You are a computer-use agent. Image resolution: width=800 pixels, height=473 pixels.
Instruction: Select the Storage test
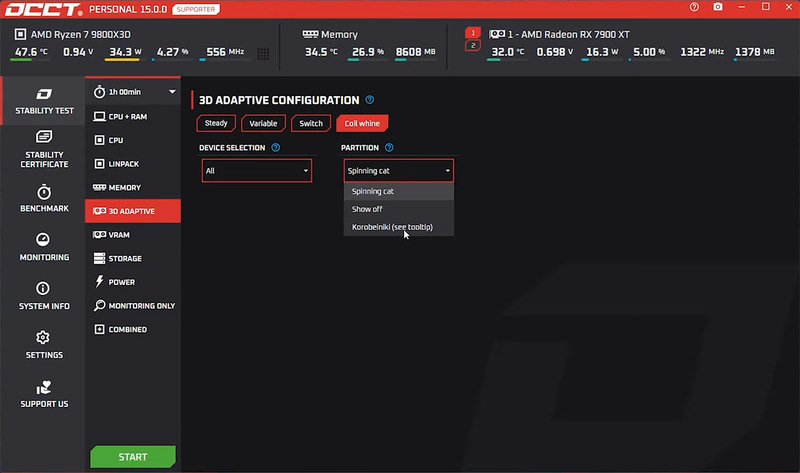[x=133, y=258]
